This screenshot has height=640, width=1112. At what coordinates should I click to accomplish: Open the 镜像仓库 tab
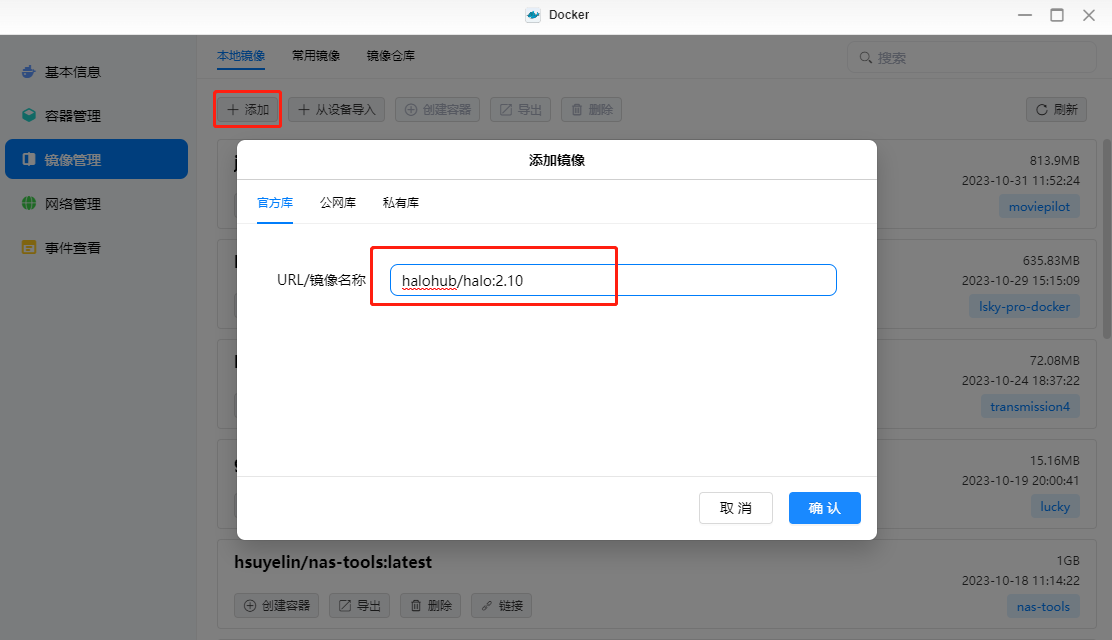[x=391, y=55]
